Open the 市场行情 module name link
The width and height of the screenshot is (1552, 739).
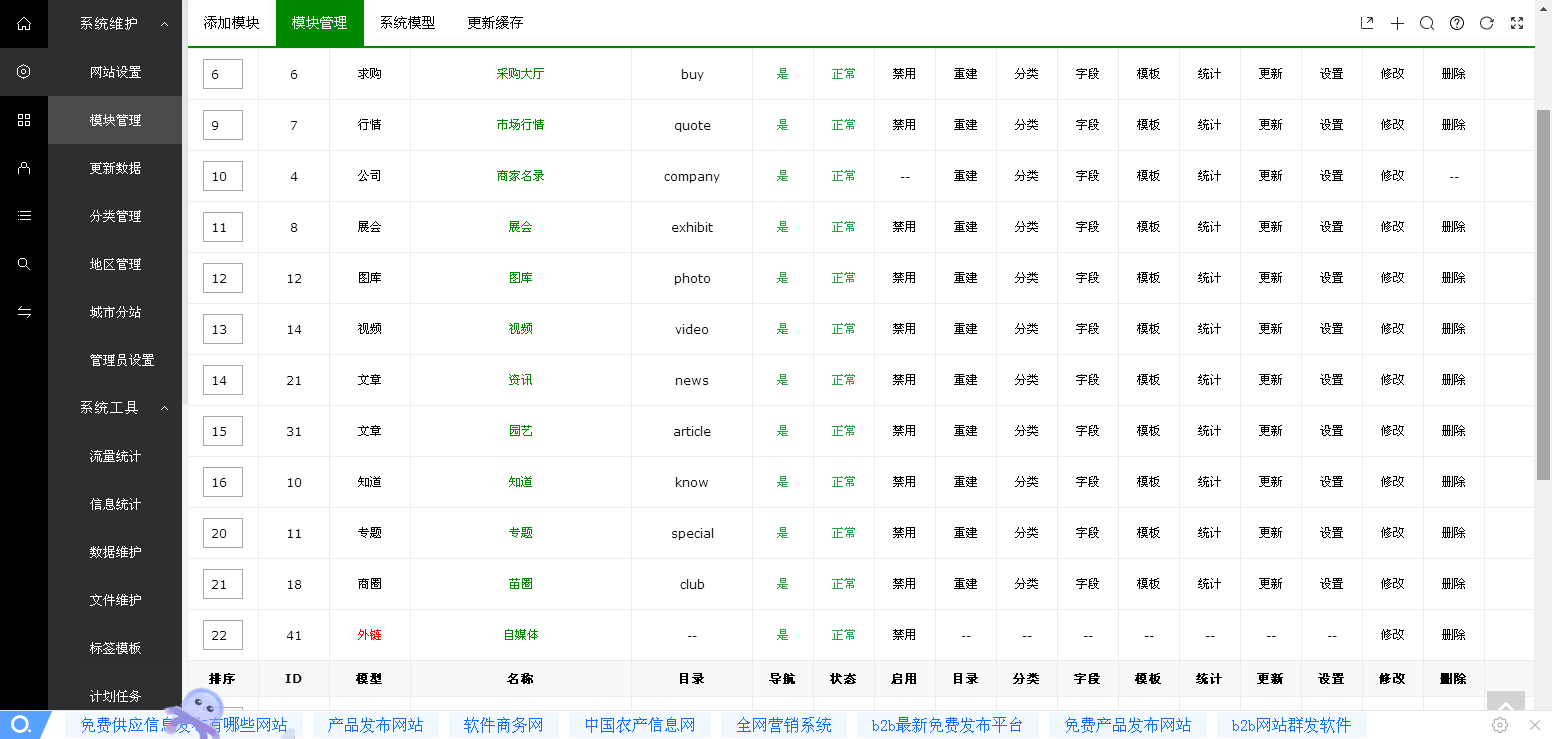(x=520, y=125)
